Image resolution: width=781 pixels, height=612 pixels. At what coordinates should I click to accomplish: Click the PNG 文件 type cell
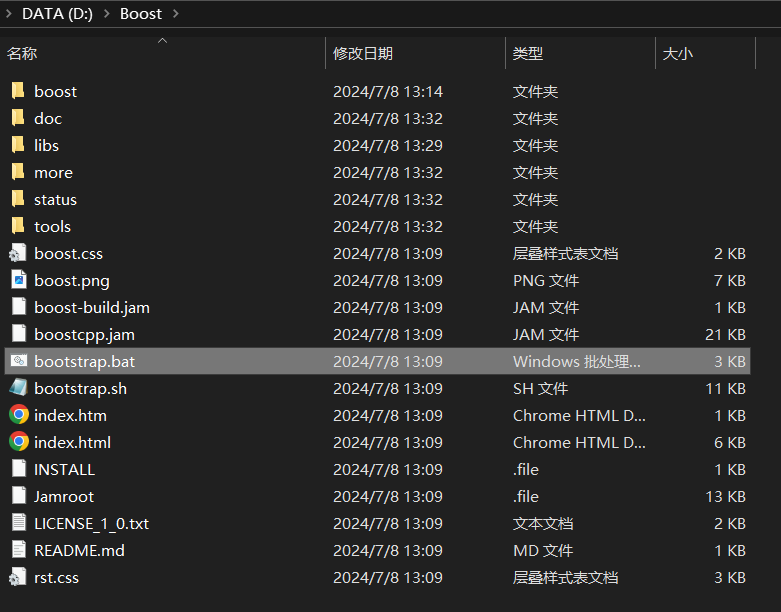coord(545,281)
